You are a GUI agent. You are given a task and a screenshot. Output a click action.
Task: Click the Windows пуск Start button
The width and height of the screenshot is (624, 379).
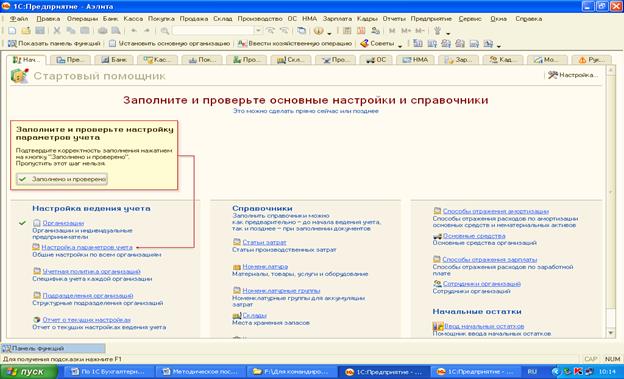[29, 372]
